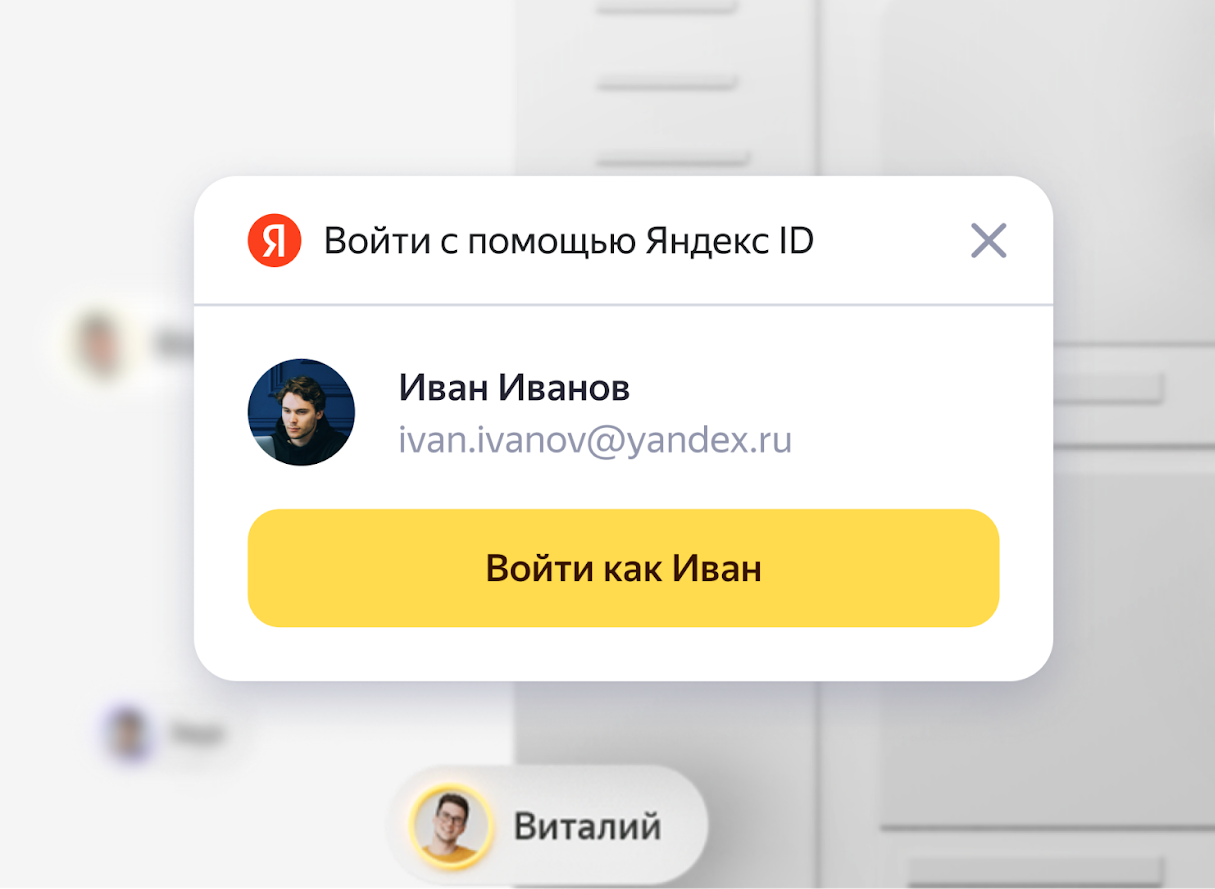Click the divider line below the dialog header
Image resolution: width=1215 pixels, height=889 pixels.
pyautogui.click(x=623, y=304)
